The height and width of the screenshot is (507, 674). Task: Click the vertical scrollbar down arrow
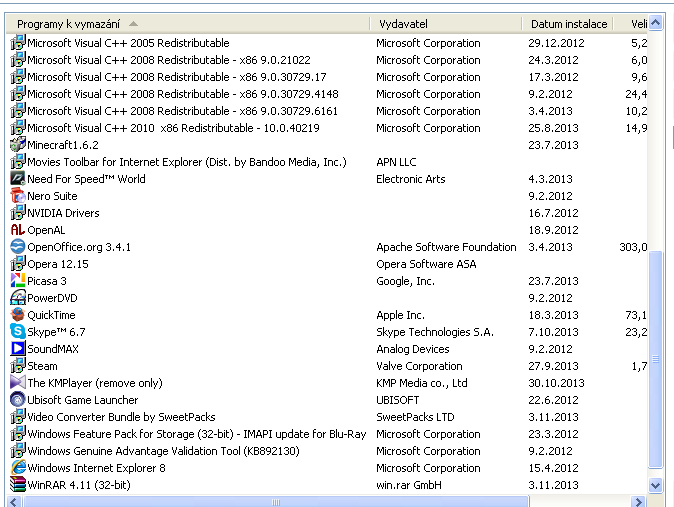[656, 485]
